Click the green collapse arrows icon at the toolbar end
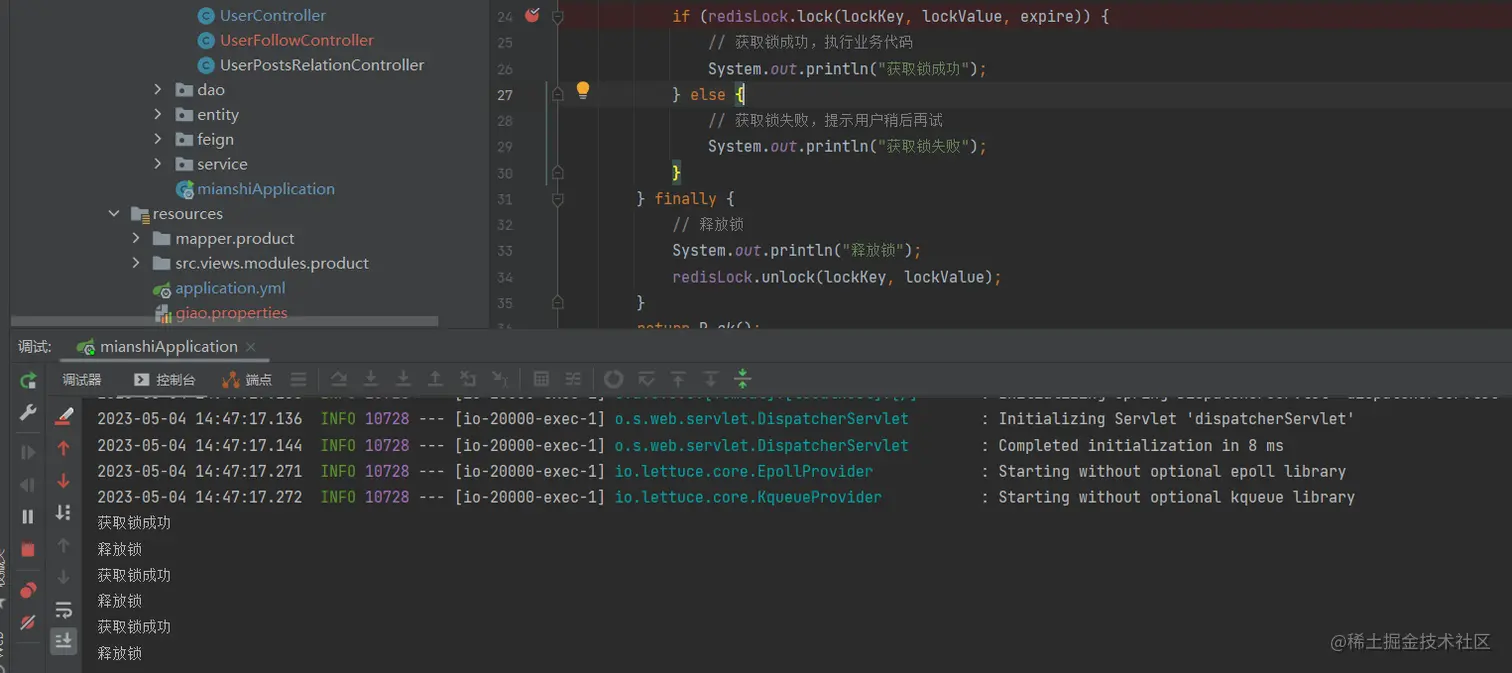Viewport: 1512px width, 673px height. (742, 379)
